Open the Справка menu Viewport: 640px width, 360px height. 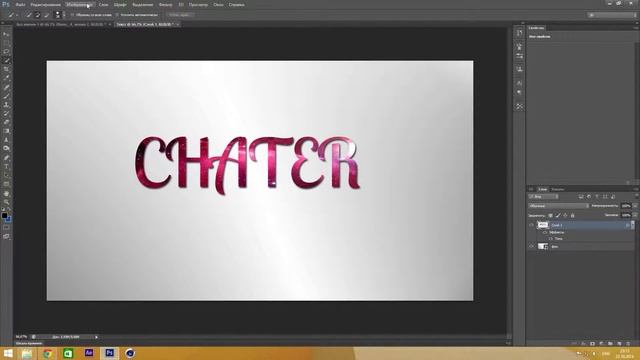tap(236, 4)
